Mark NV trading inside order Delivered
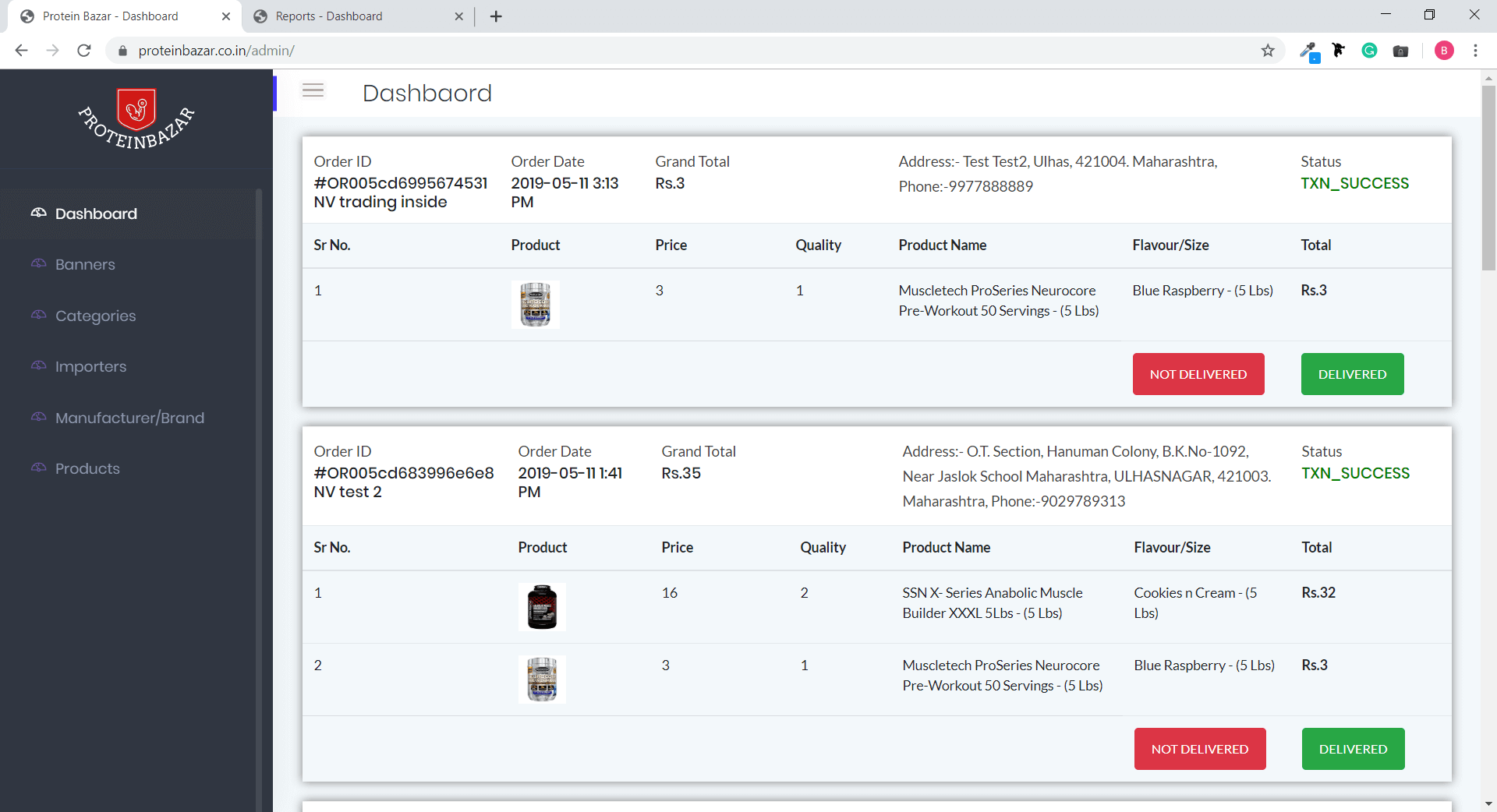This screenshot has height=812, width=1497. [1352, 374]
